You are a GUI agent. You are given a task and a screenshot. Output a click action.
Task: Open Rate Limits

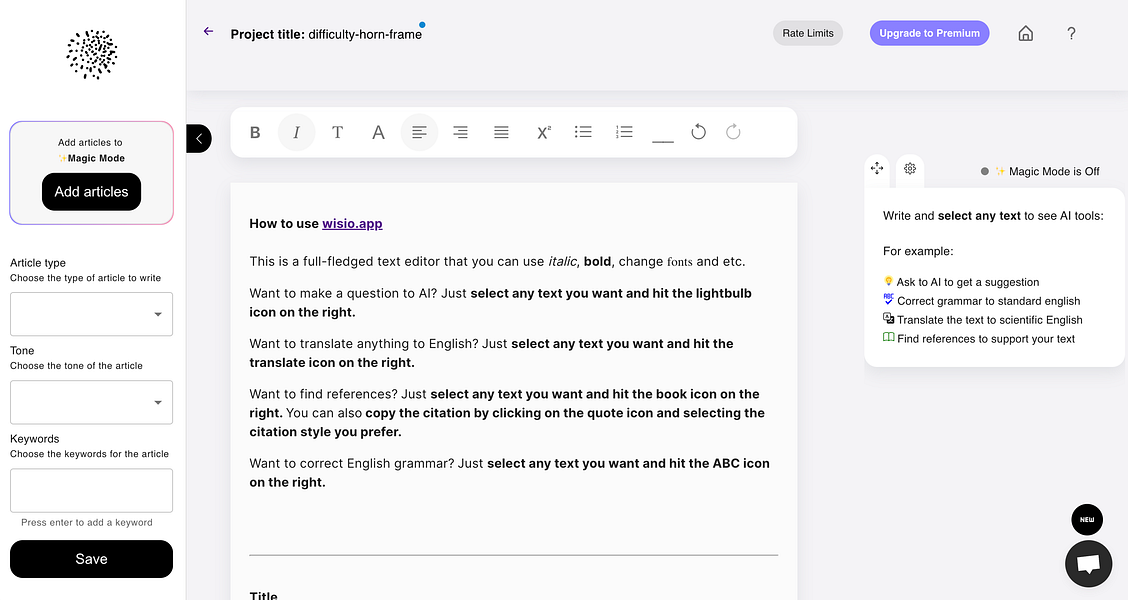pyautogui.click(x=808, y=33)
